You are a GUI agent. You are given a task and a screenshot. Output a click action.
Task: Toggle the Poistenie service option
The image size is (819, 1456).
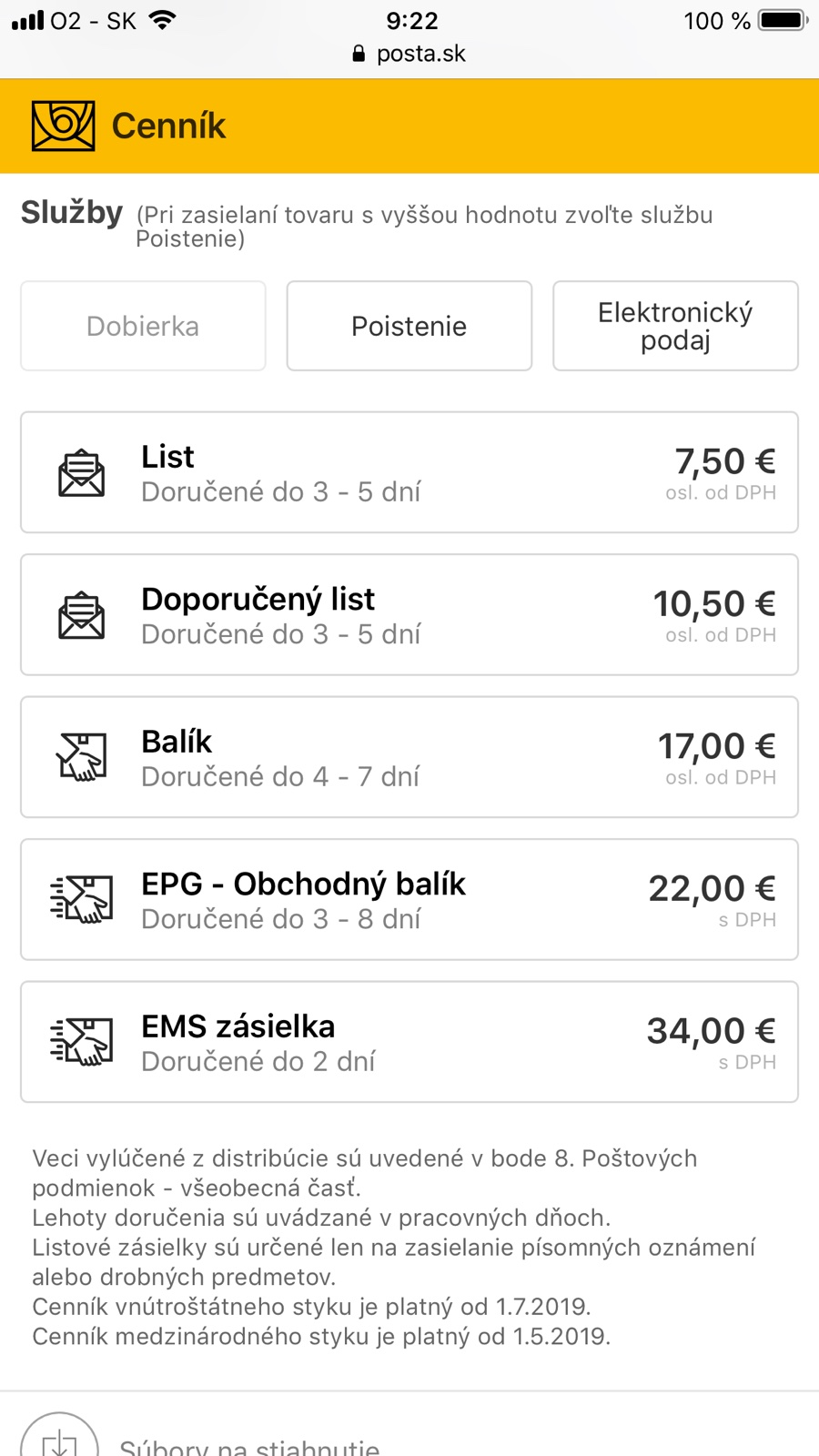pyautogui.click(x=409, y=326)
